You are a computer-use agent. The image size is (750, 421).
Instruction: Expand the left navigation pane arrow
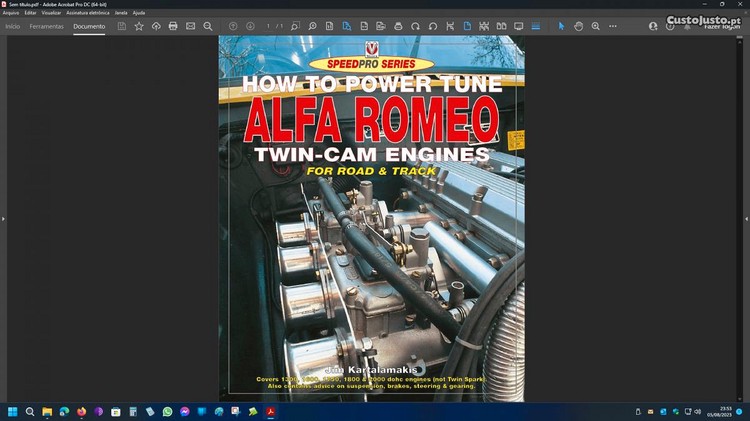pos(3,218)
